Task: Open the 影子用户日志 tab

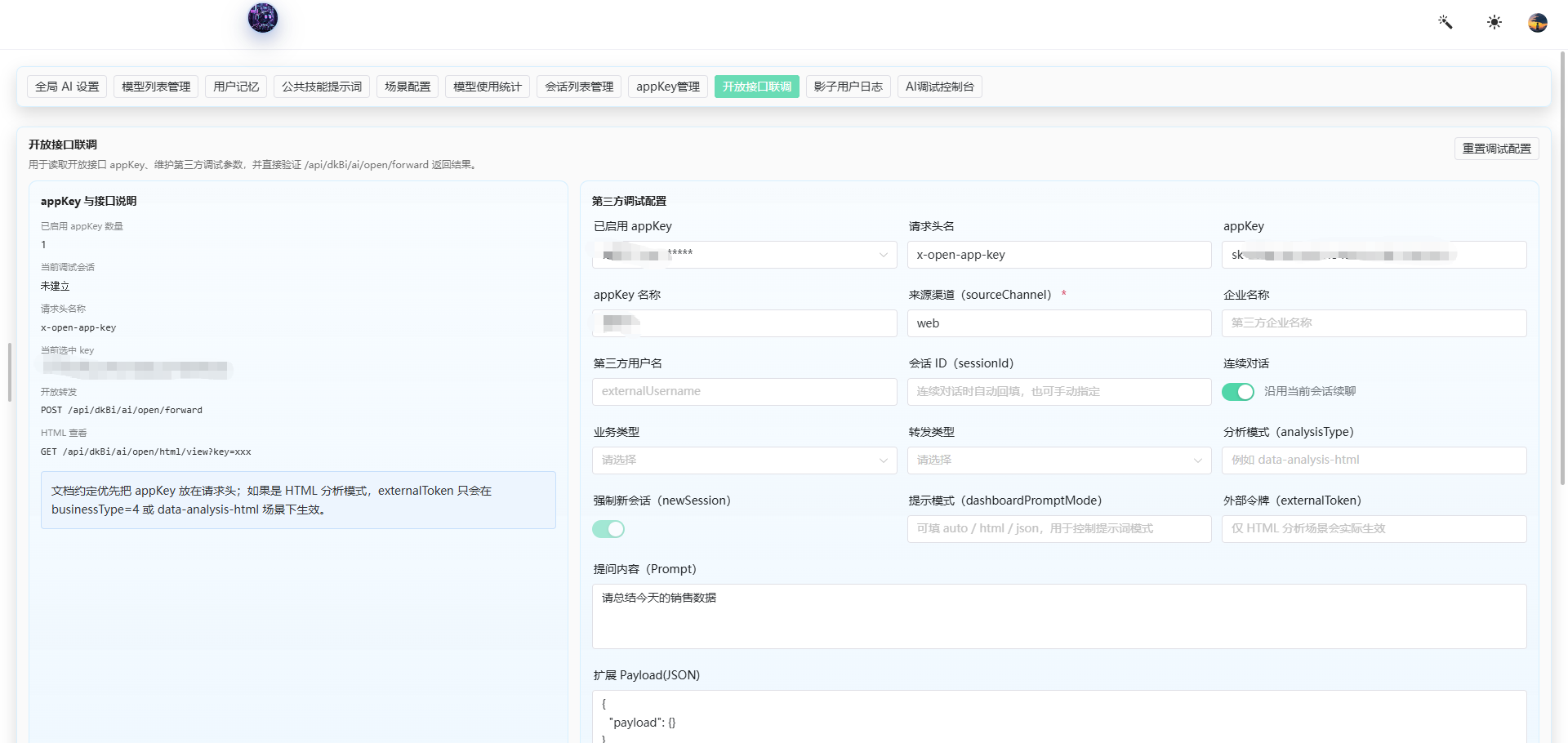Action: 849,87
